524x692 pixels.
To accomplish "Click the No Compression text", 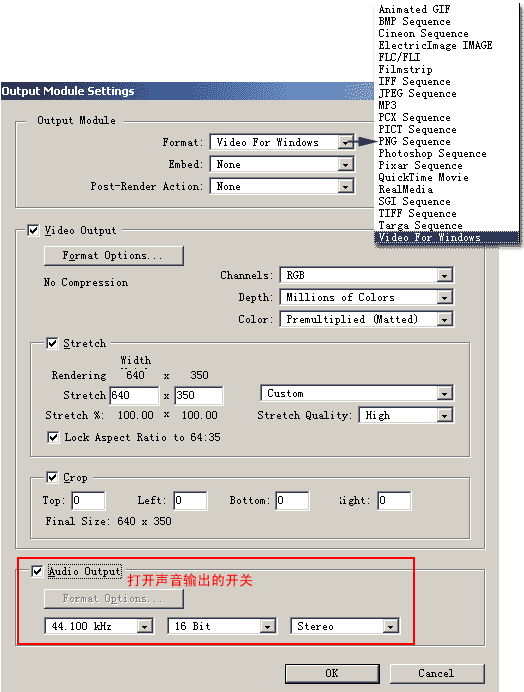I will click(x=86, y=282).
